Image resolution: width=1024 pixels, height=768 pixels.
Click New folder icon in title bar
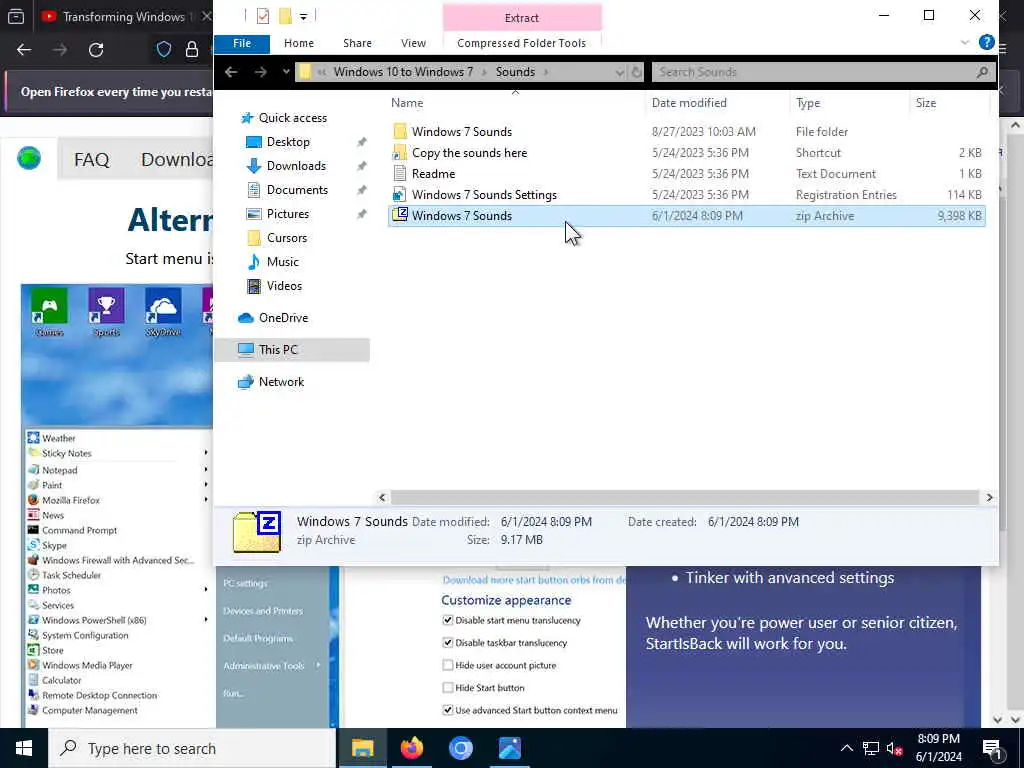coord(285,16)
